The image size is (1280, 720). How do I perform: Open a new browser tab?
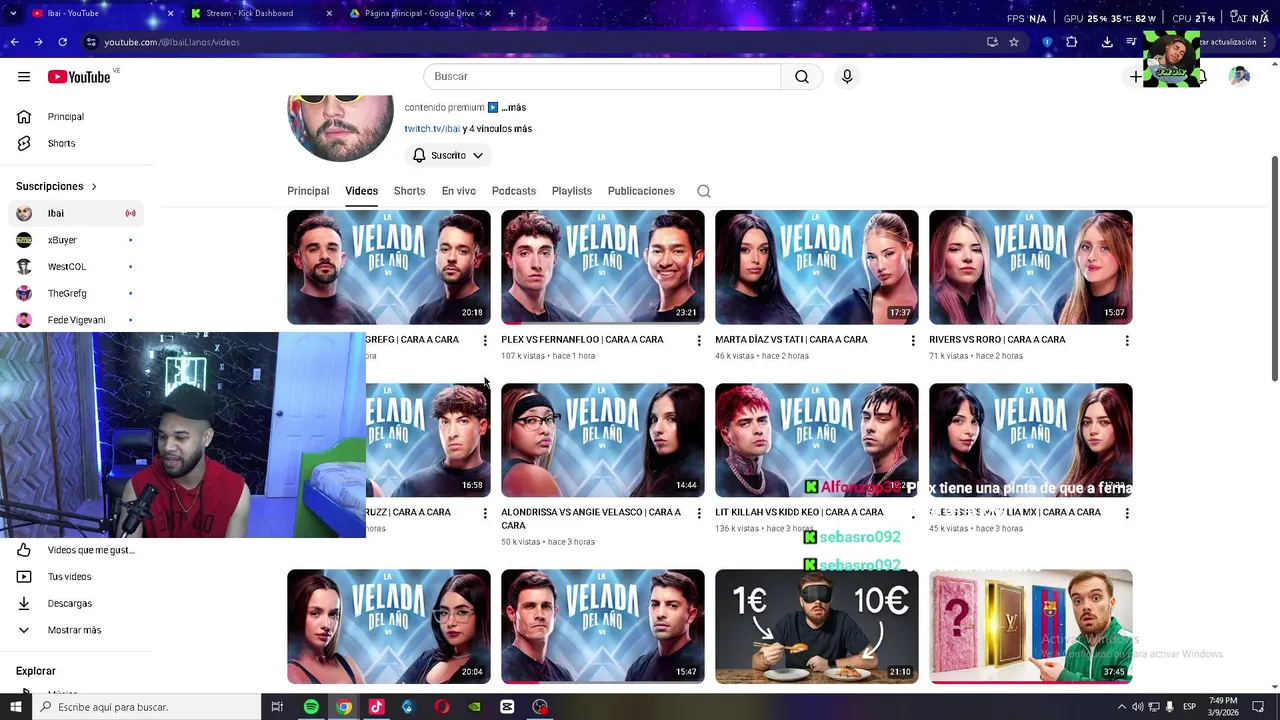(511, 13)
